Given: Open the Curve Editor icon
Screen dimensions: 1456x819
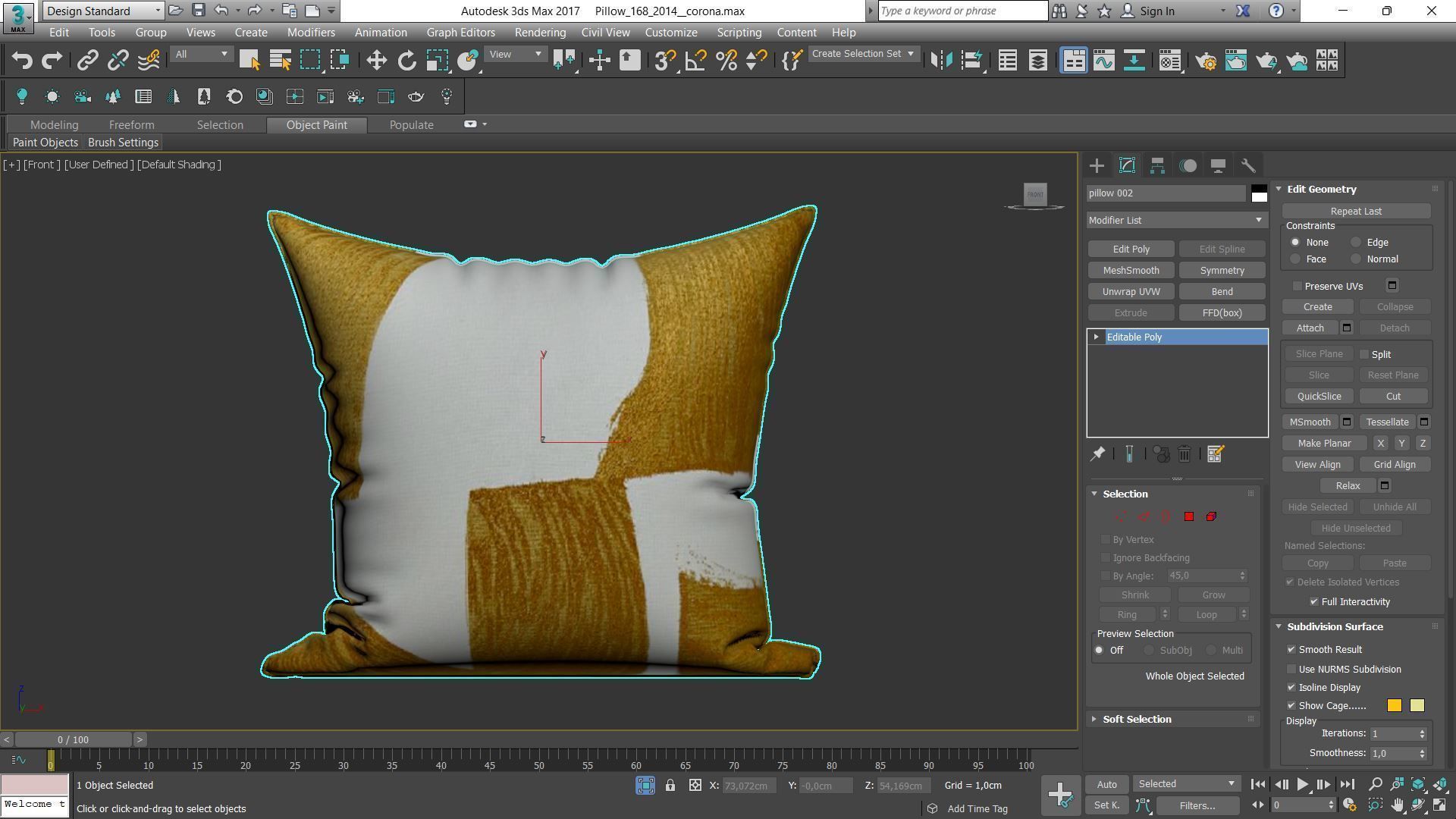Looking at the screenshot, I should coord(1103,61).
